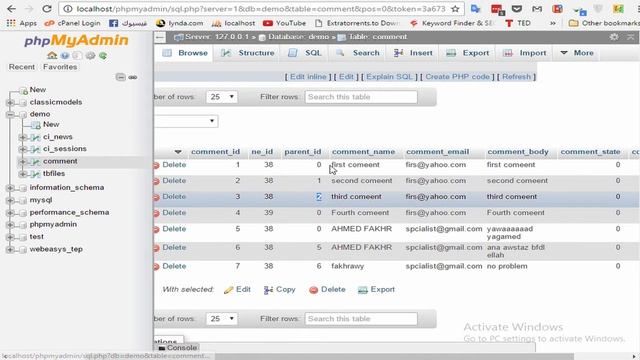Click Delete link for row 5
The width and height of the screenshot is (640, 360).
pyautogui.click(x=174, y=229)
